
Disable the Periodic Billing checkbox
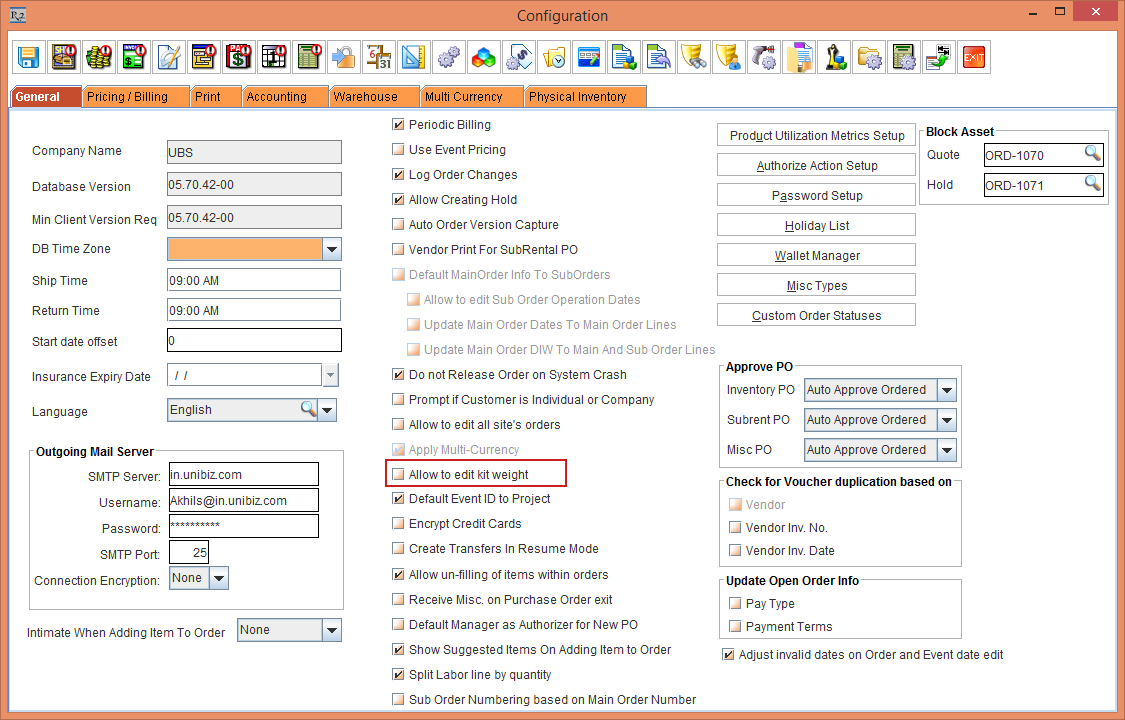coord(397,124)
